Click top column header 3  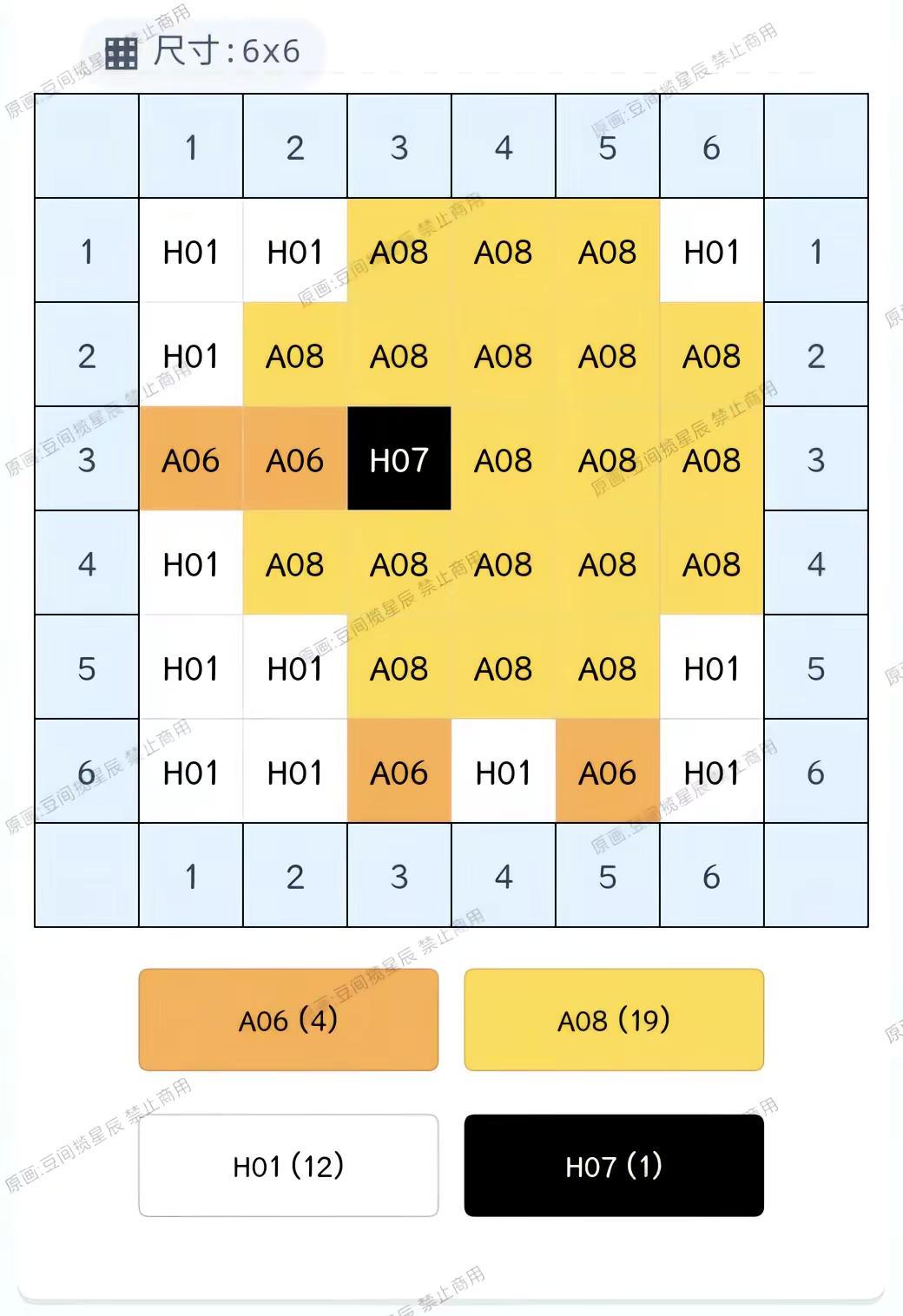tap(399, 147)
